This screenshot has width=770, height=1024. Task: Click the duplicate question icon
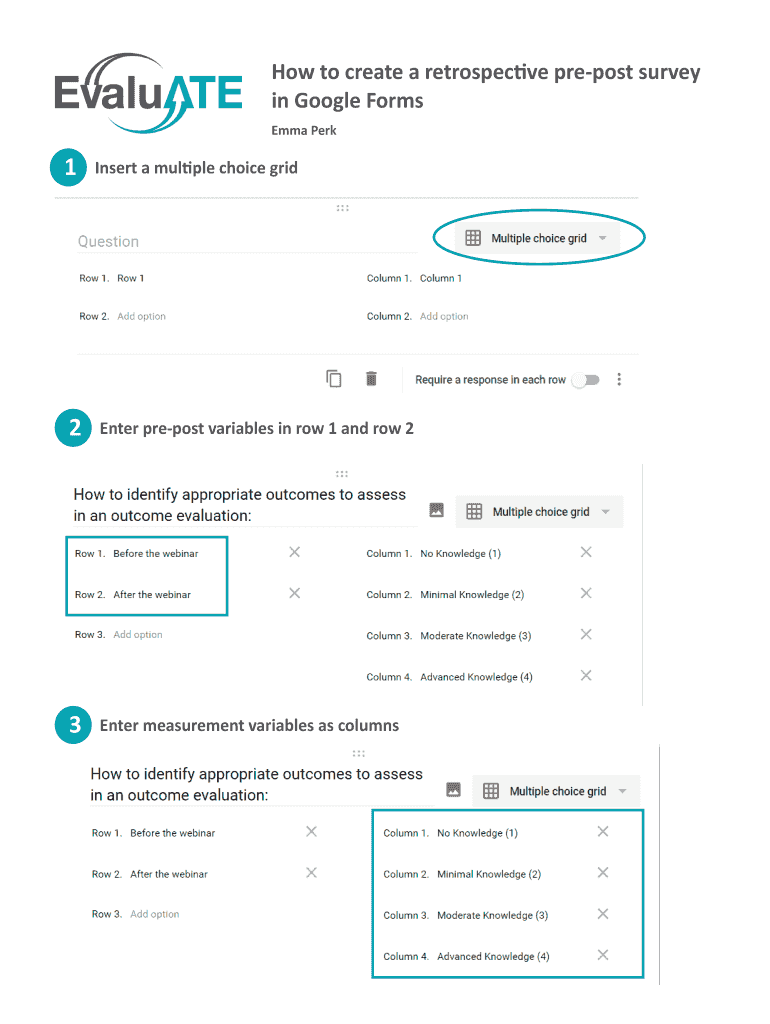[x=334, y=379]
